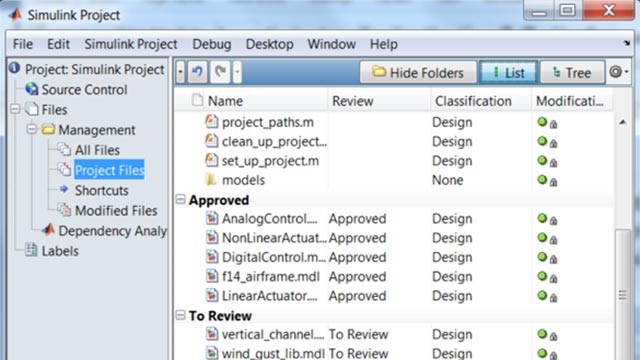Click the set_up_project.m file icon
Viewport: 640px width, 360px height.
pos(211,160)
